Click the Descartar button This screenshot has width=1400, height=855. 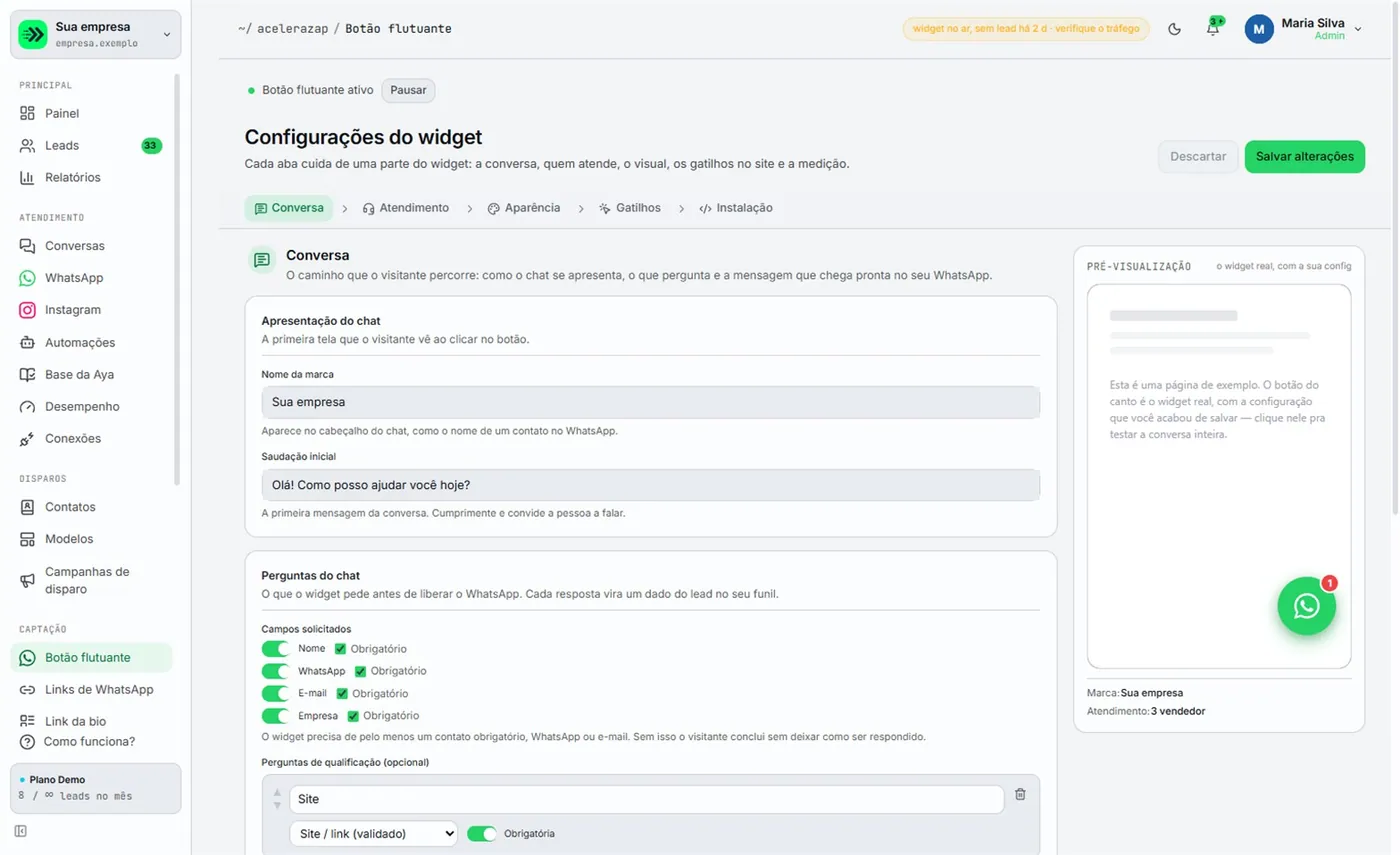[x=1198, y=157]
